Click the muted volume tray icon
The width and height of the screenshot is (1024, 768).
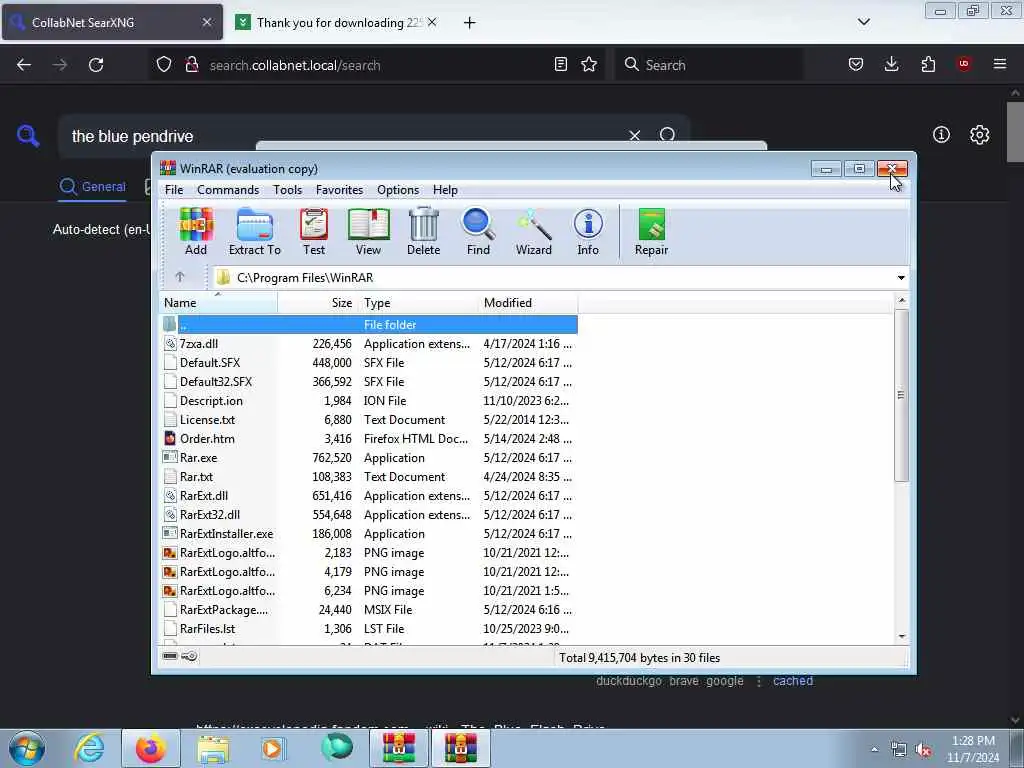[923, 750]
